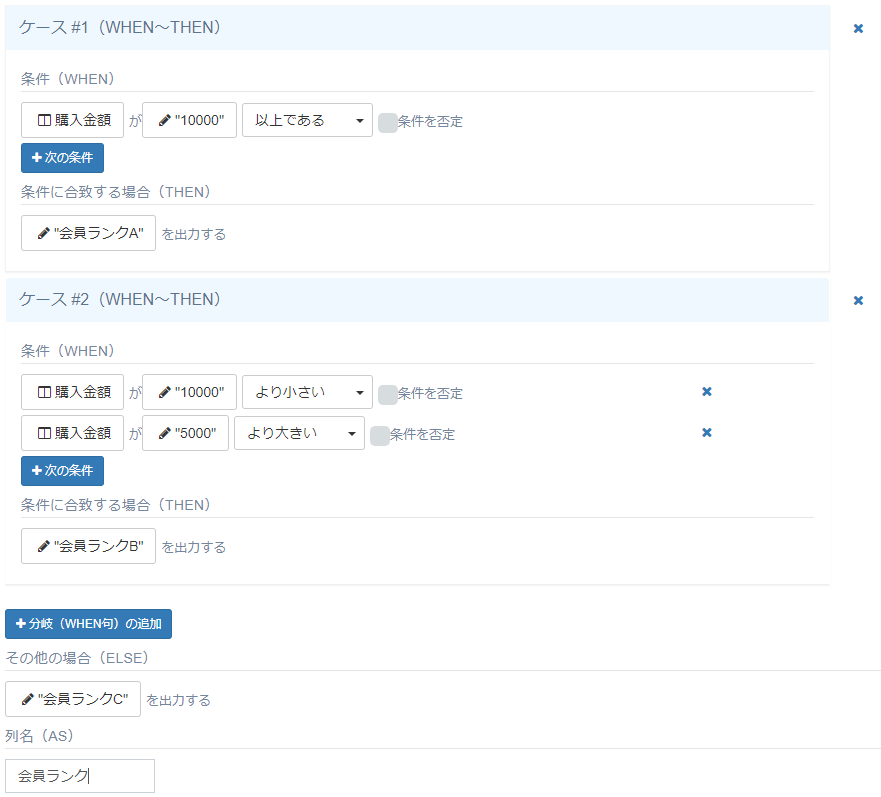Remove Case #1 with its X icon
Screen dimensions: 881x797
point(858,29)
